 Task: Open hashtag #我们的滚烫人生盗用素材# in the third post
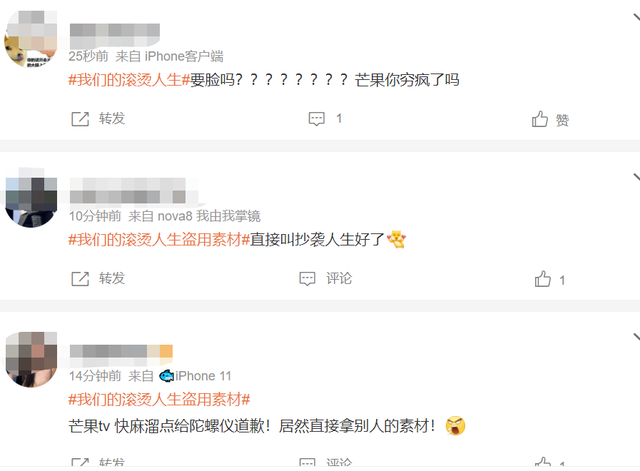[x=159, y=399]
